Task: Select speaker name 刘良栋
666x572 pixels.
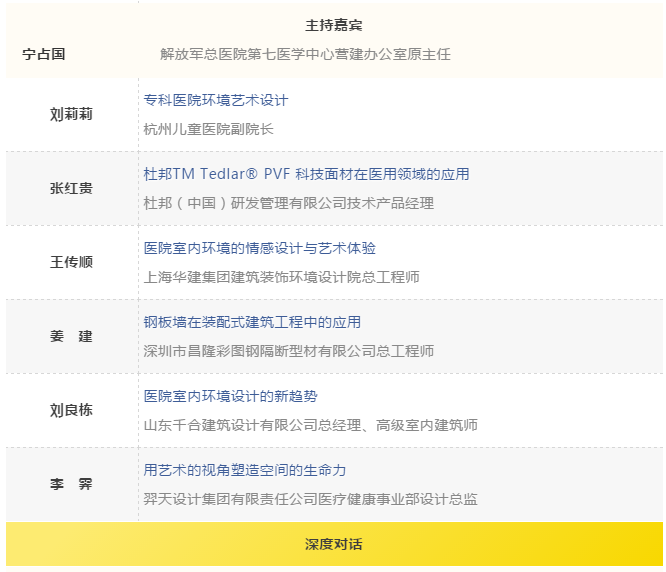Action: (71, 410)
